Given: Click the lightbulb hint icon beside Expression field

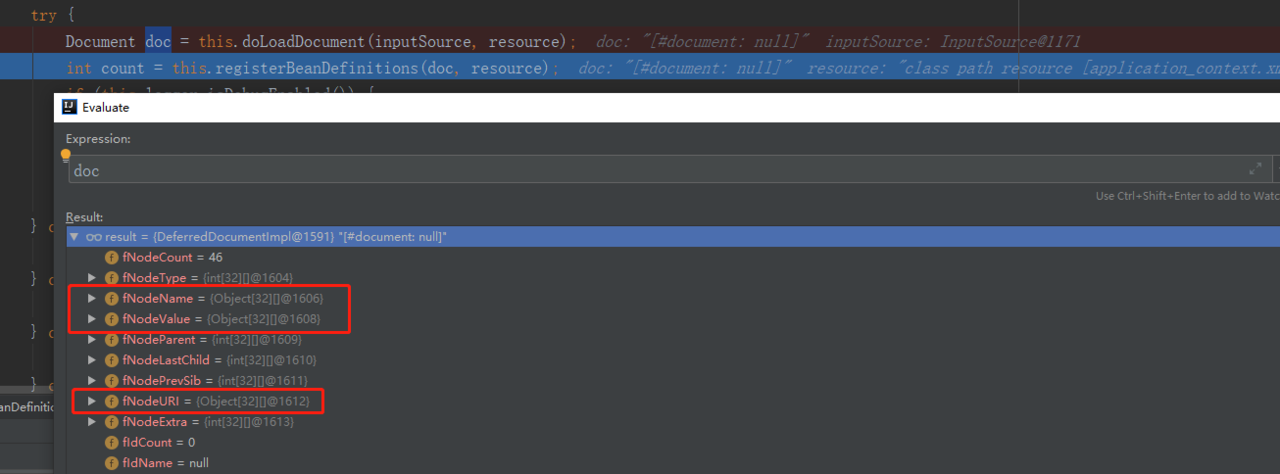Looking at the screenshot, I should click(x=66, y=156).
